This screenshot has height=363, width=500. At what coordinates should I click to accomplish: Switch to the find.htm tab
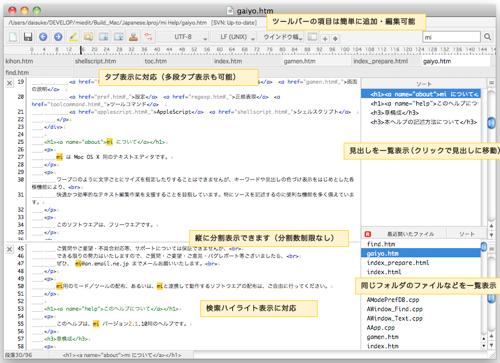(x=38, y=72)
